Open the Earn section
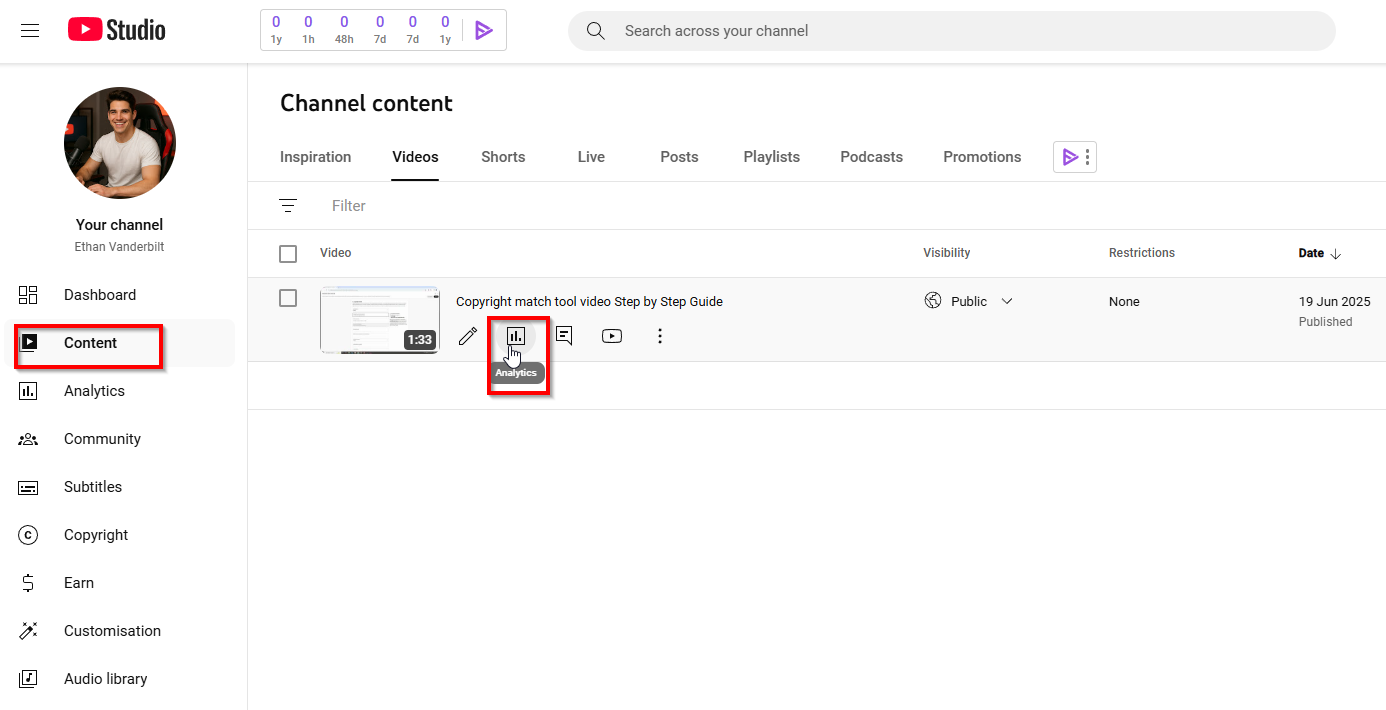1386x710 pixels. click(x=78, y=582)
